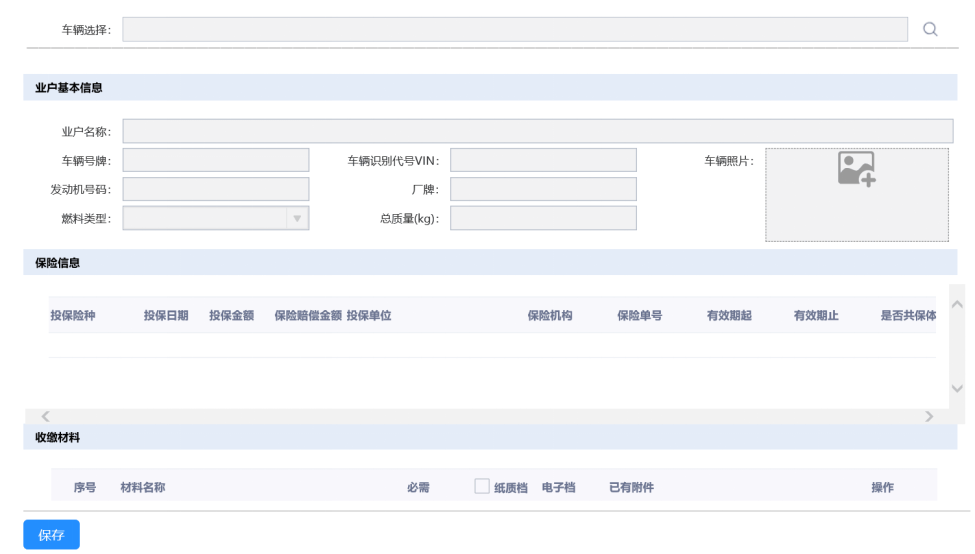Check the 纸质档 header checkbox
The image size is (975, 554).
pos(482,486)
